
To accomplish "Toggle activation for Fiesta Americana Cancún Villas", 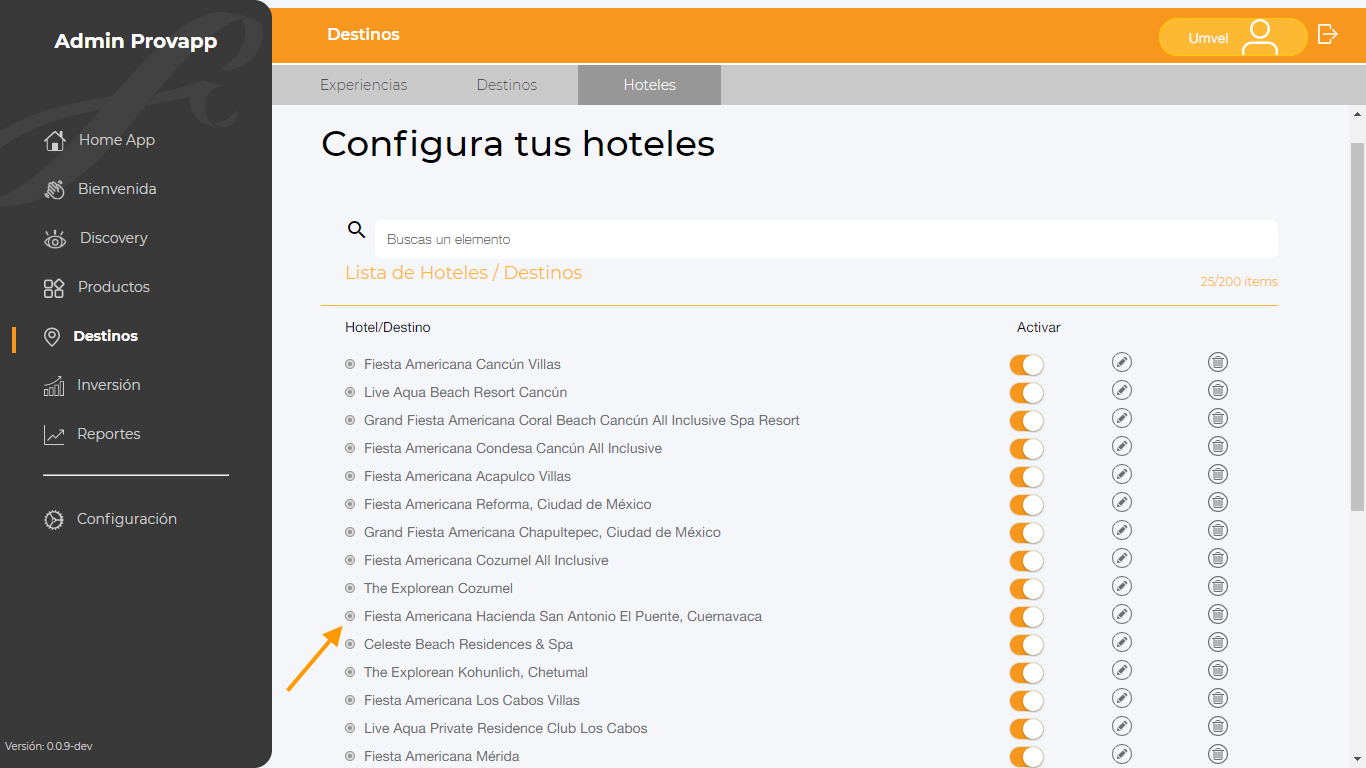I will pos(1027,365).
